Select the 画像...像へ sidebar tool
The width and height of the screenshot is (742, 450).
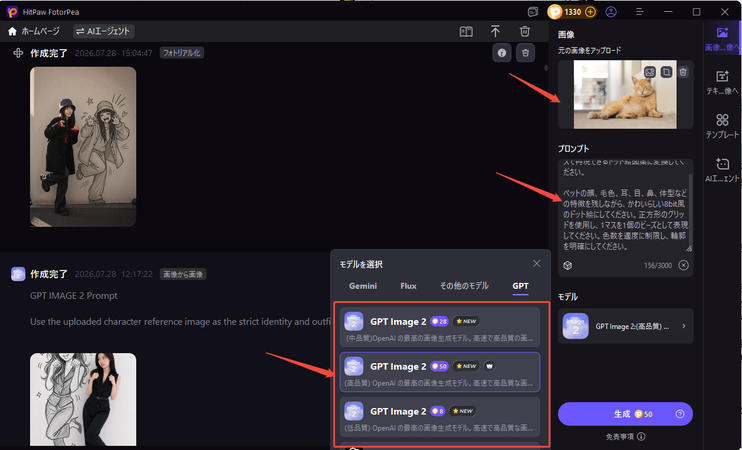(722, 38)
